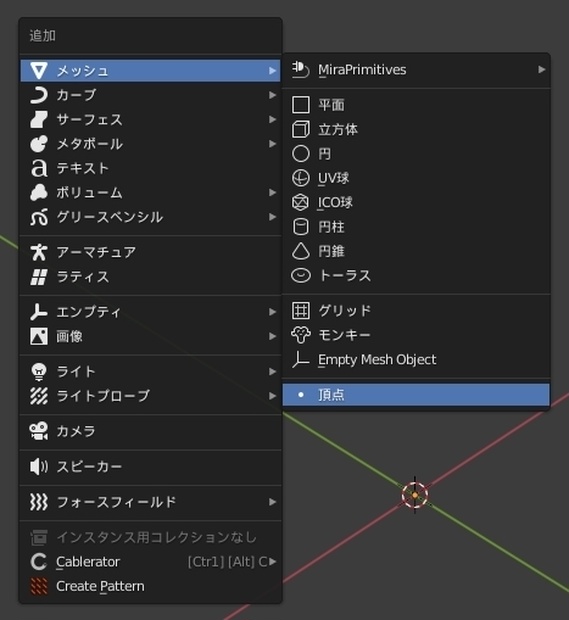The height and width of the screenshot is (620, 569).
Task: Click the UV球 sphere icon
Action: tap(301, 178)
